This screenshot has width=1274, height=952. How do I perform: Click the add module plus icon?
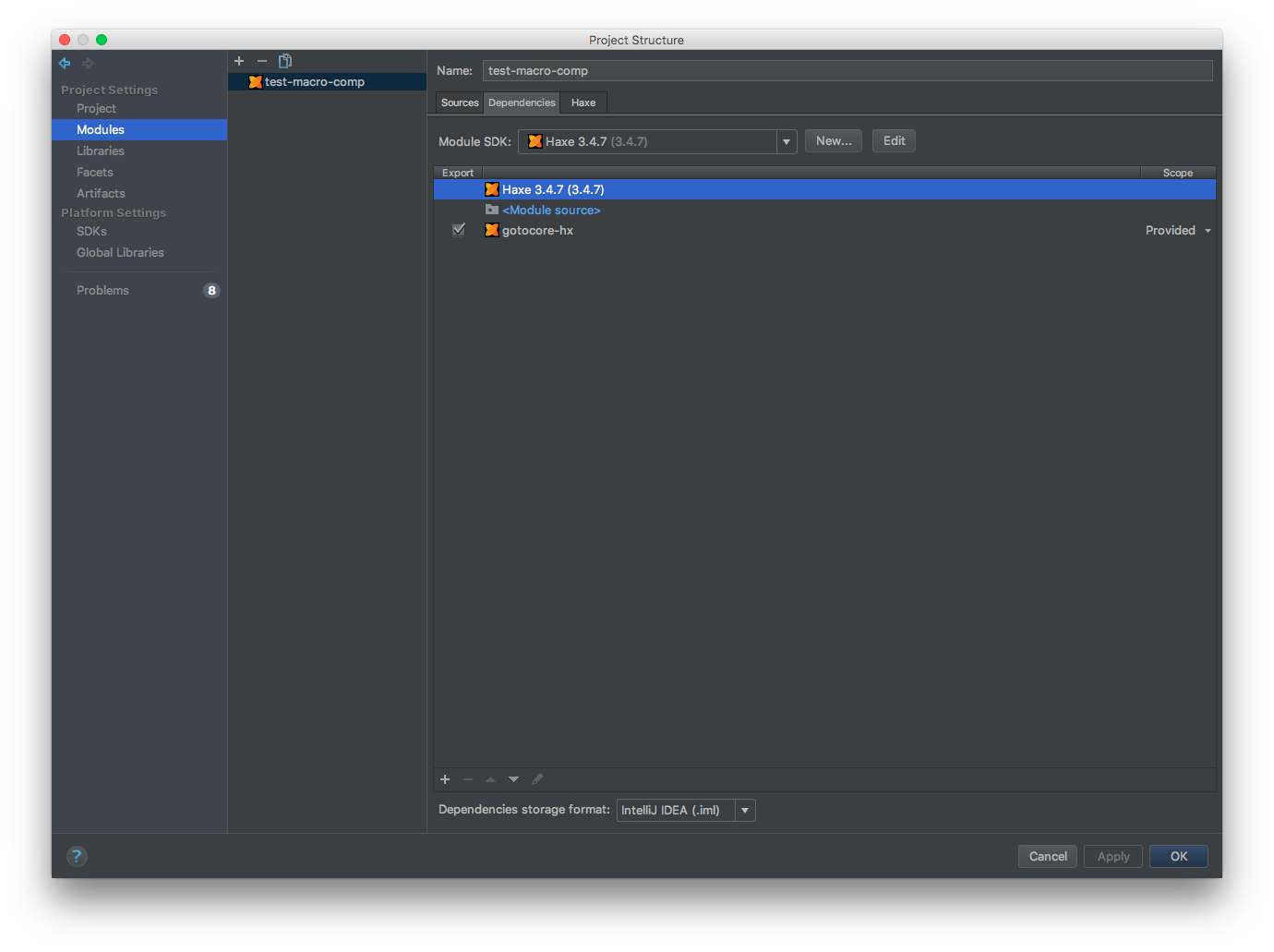click(239, 61)
